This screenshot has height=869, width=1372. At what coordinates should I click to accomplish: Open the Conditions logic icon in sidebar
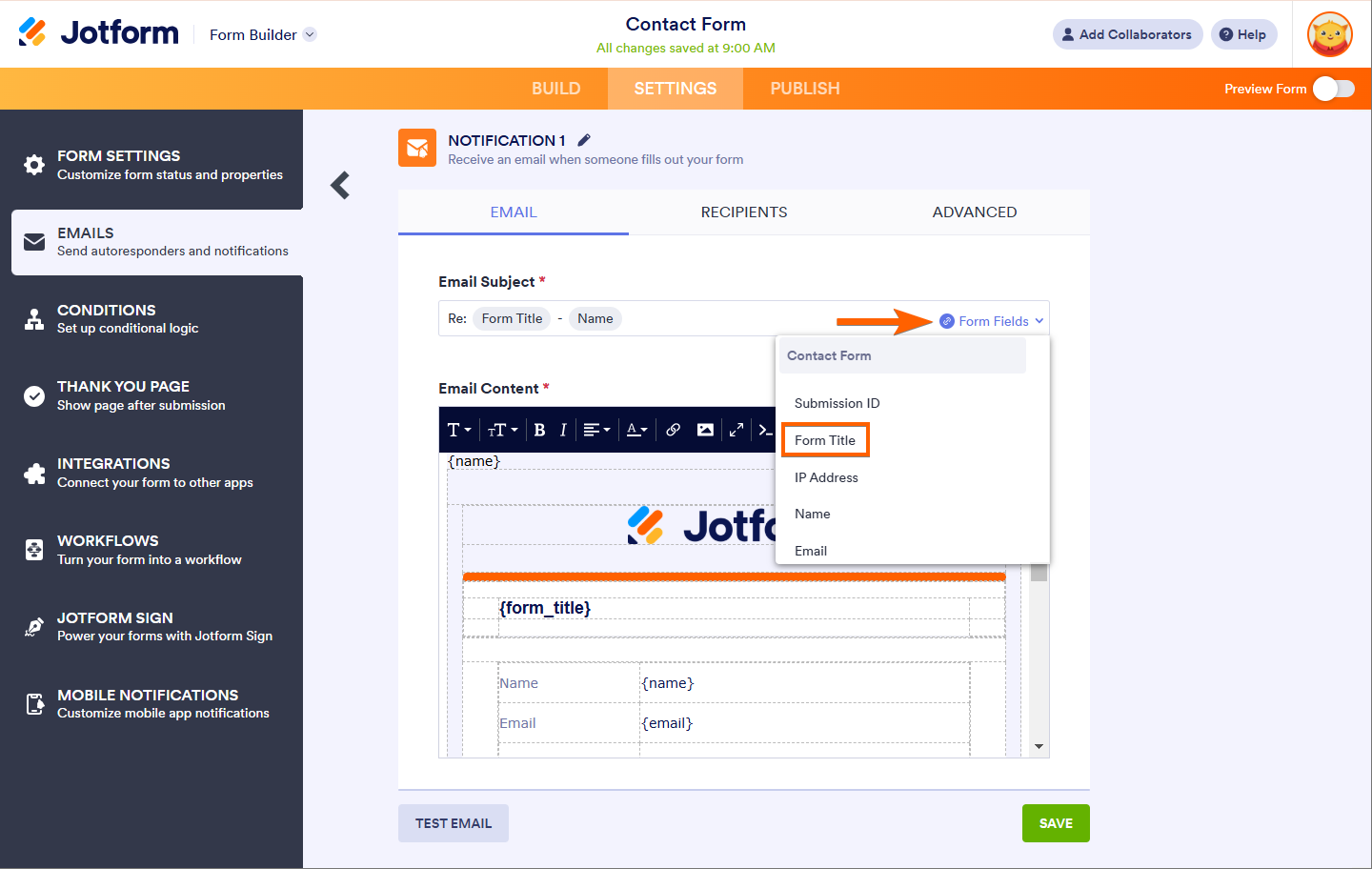[34, 319]
